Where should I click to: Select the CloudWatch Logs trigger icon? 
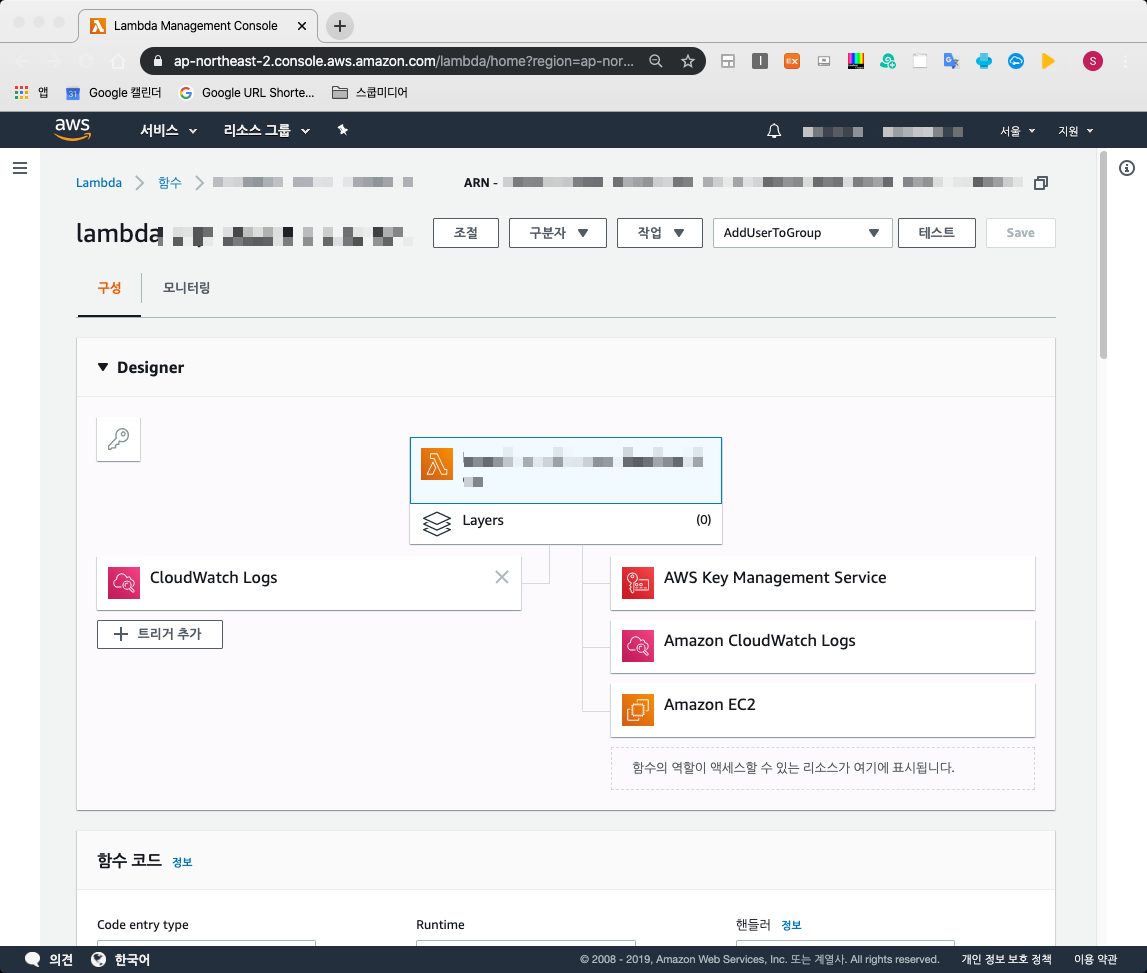point(124,583)
